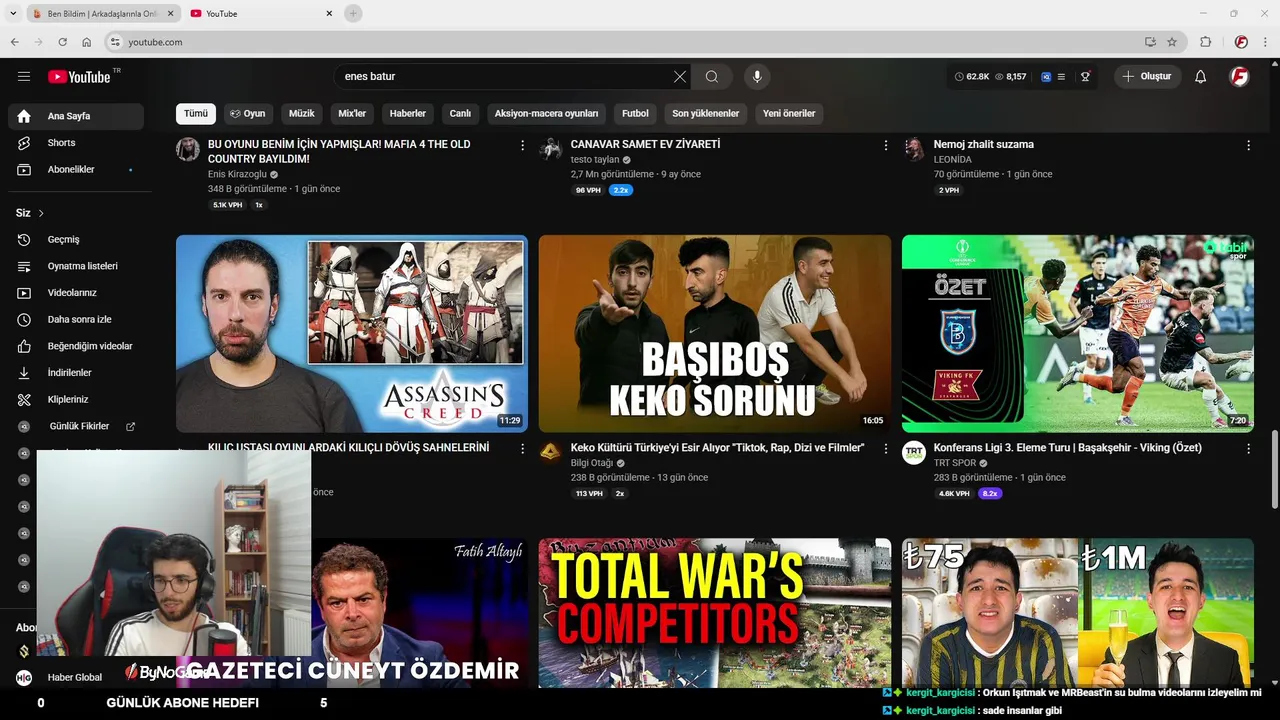The width and height of the screenshot is (1280, 720).
Task: Select the Oyun filter chip
Action: pos(247,113)
